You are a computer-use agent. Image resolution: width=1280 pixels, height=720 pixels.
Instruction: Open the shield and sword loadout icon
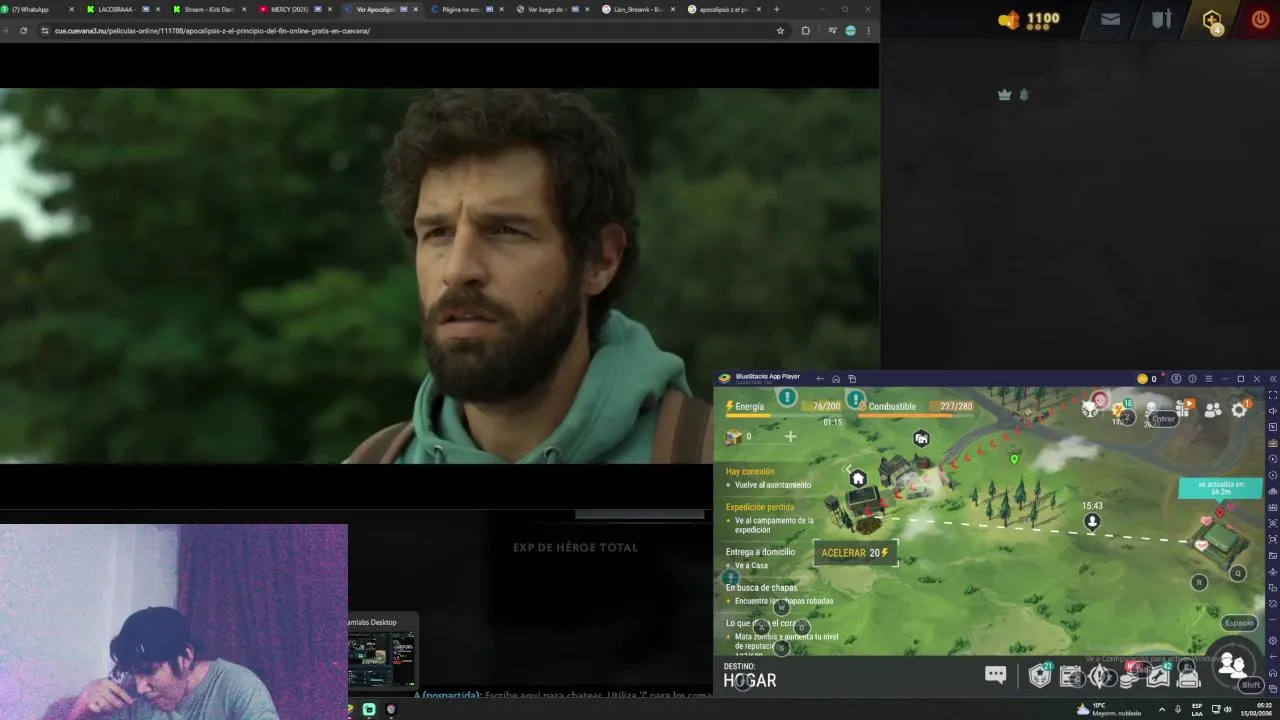coord(1161,19)
